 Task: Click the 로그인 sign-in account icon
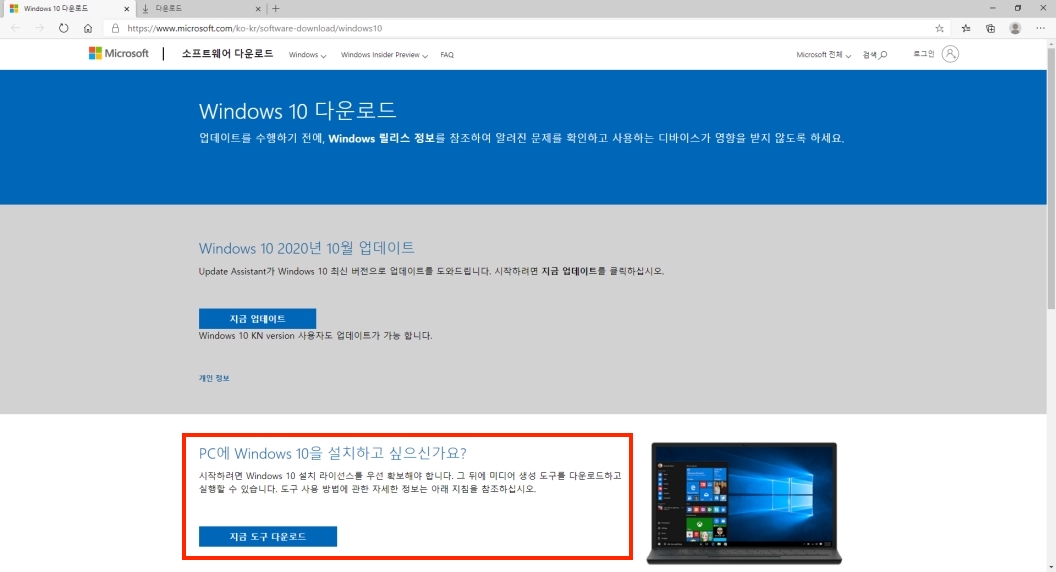point(950,54)
